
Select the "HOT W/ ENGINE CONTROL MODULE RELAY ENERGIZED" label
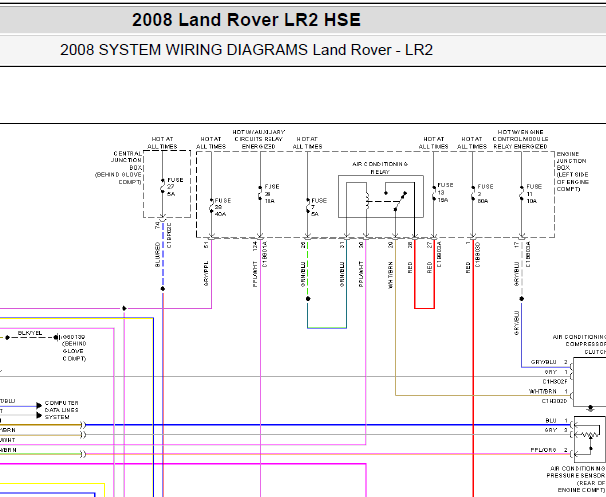click(x=520, y=139)
